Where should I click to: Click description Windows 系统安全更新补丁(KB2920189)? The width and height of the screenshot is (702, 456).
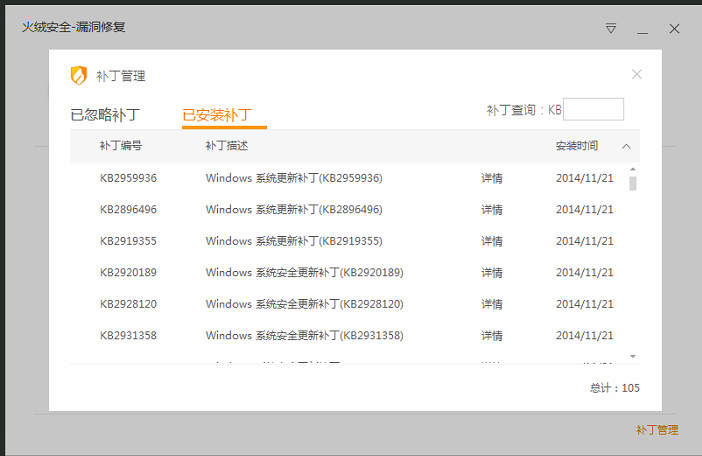[304, 273]
